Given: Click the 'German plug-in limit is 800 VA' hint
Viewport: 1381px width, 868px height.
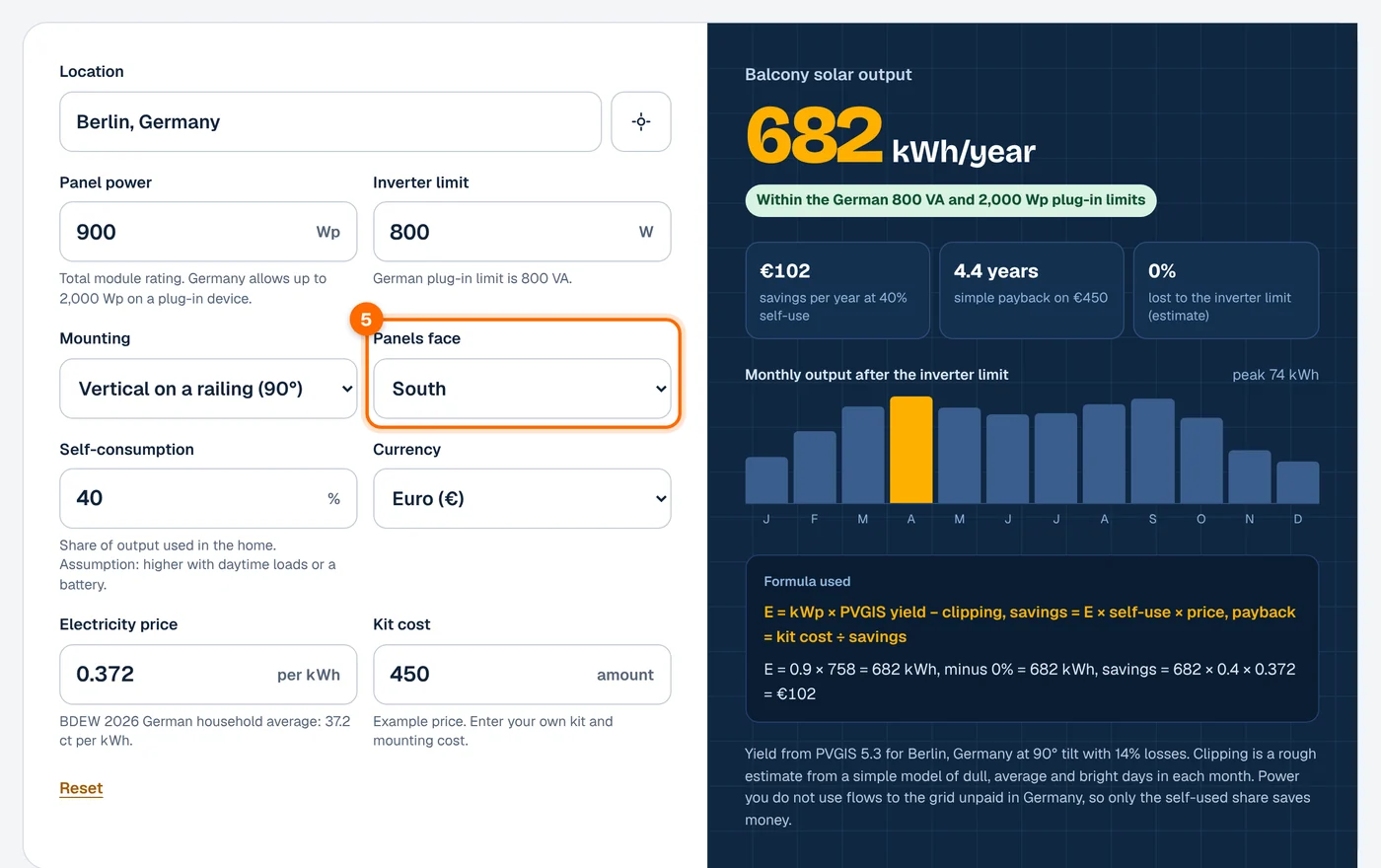Looking at the screenshot, I should [472, 278].
